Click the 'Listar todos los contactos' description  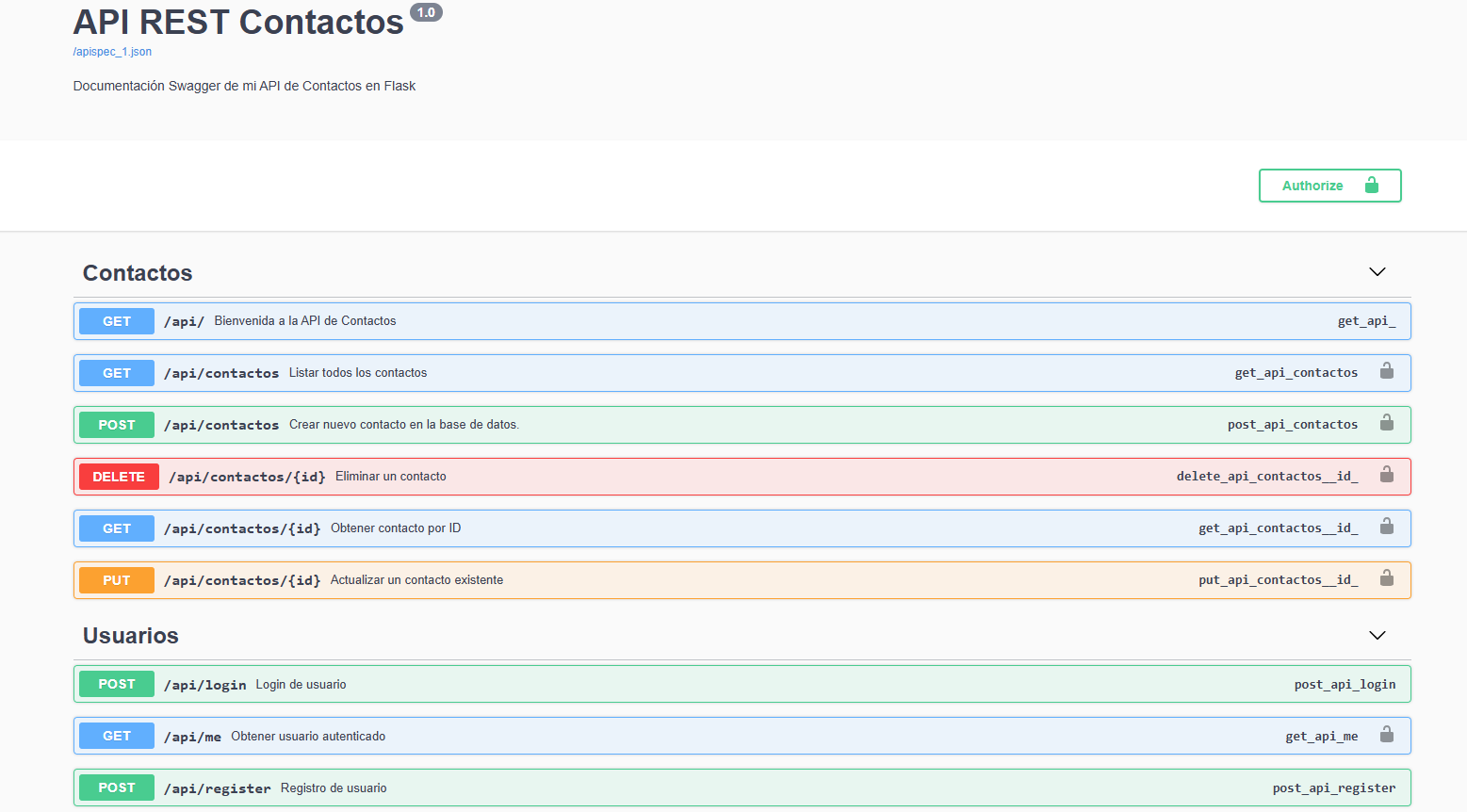coord(358,373)
